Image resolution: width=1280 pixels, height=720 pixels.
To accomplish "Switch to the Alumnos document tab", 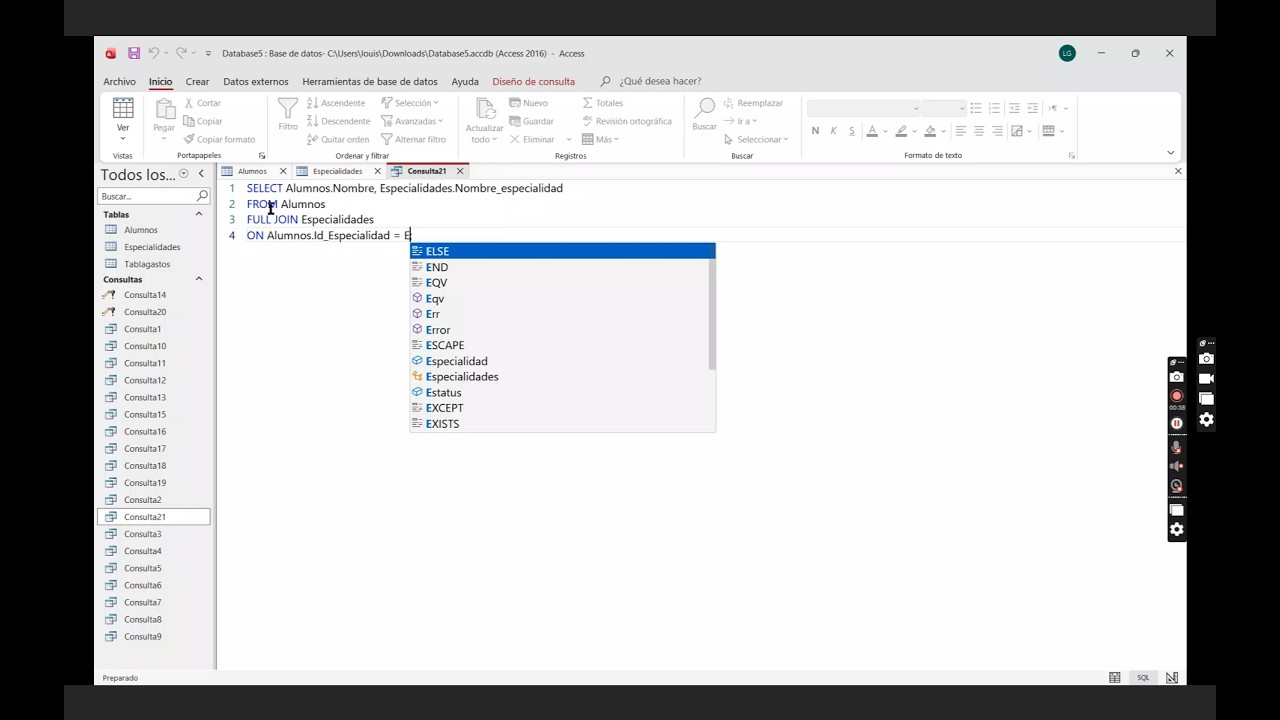I will (252, 171).
